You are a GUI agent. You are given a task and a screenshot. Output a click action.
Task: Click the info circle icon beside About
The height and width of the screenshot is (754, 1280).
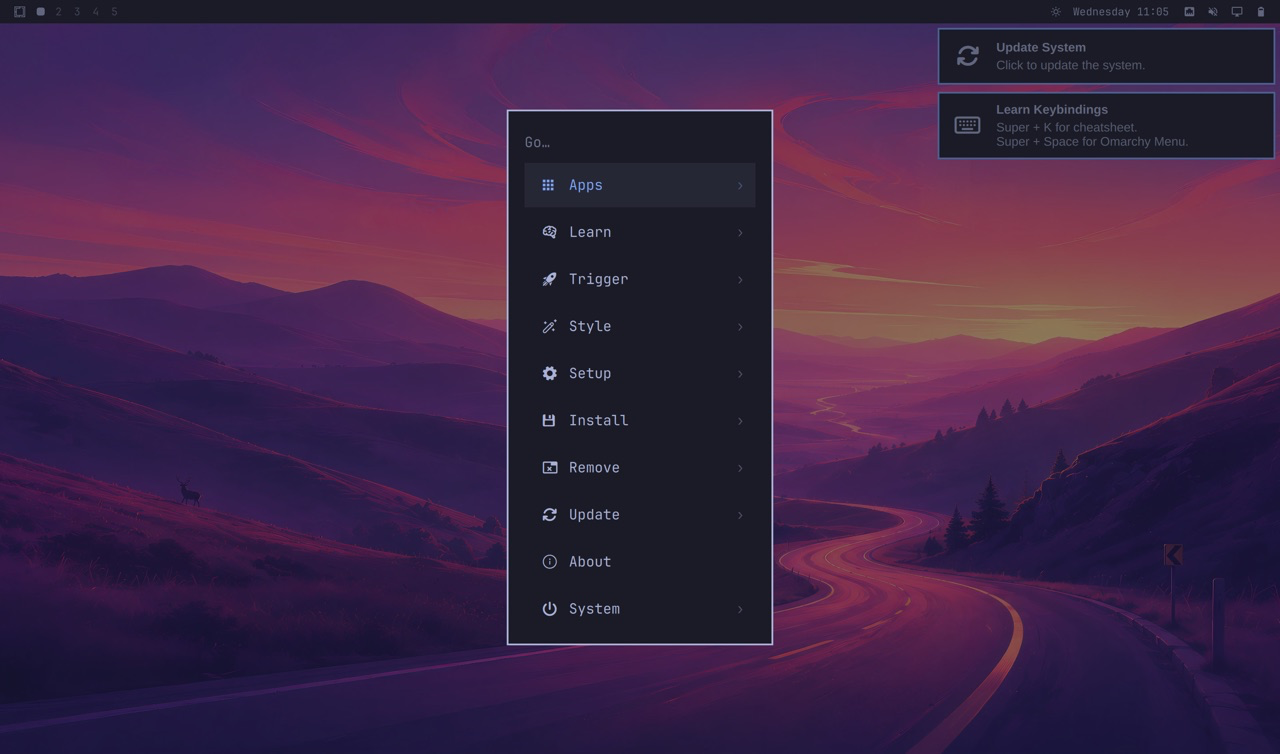549,561
